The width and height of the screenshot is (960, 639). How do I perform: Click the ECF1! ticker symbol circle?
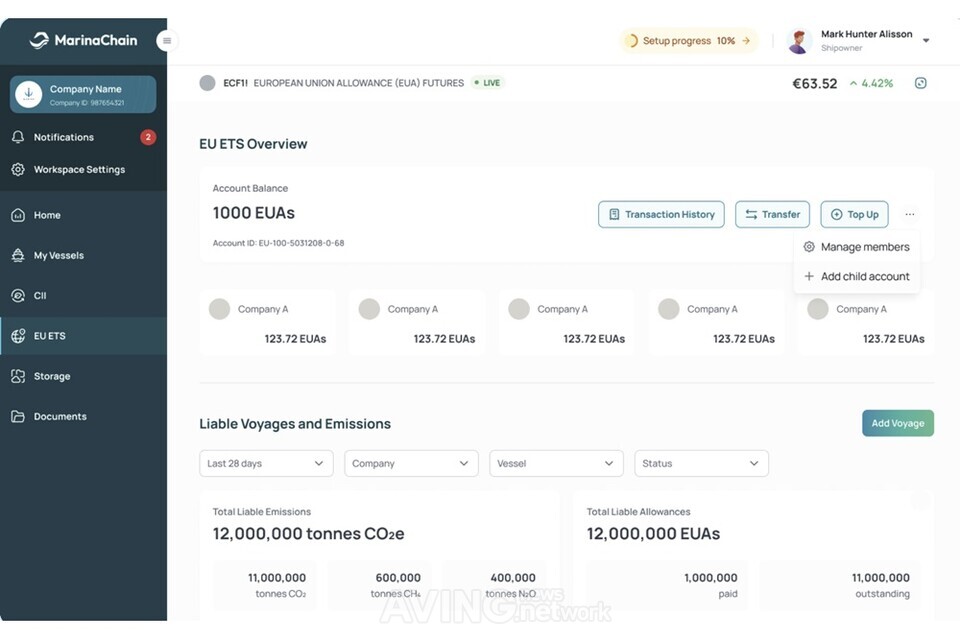pyautogui.click(x=208, y=83)
